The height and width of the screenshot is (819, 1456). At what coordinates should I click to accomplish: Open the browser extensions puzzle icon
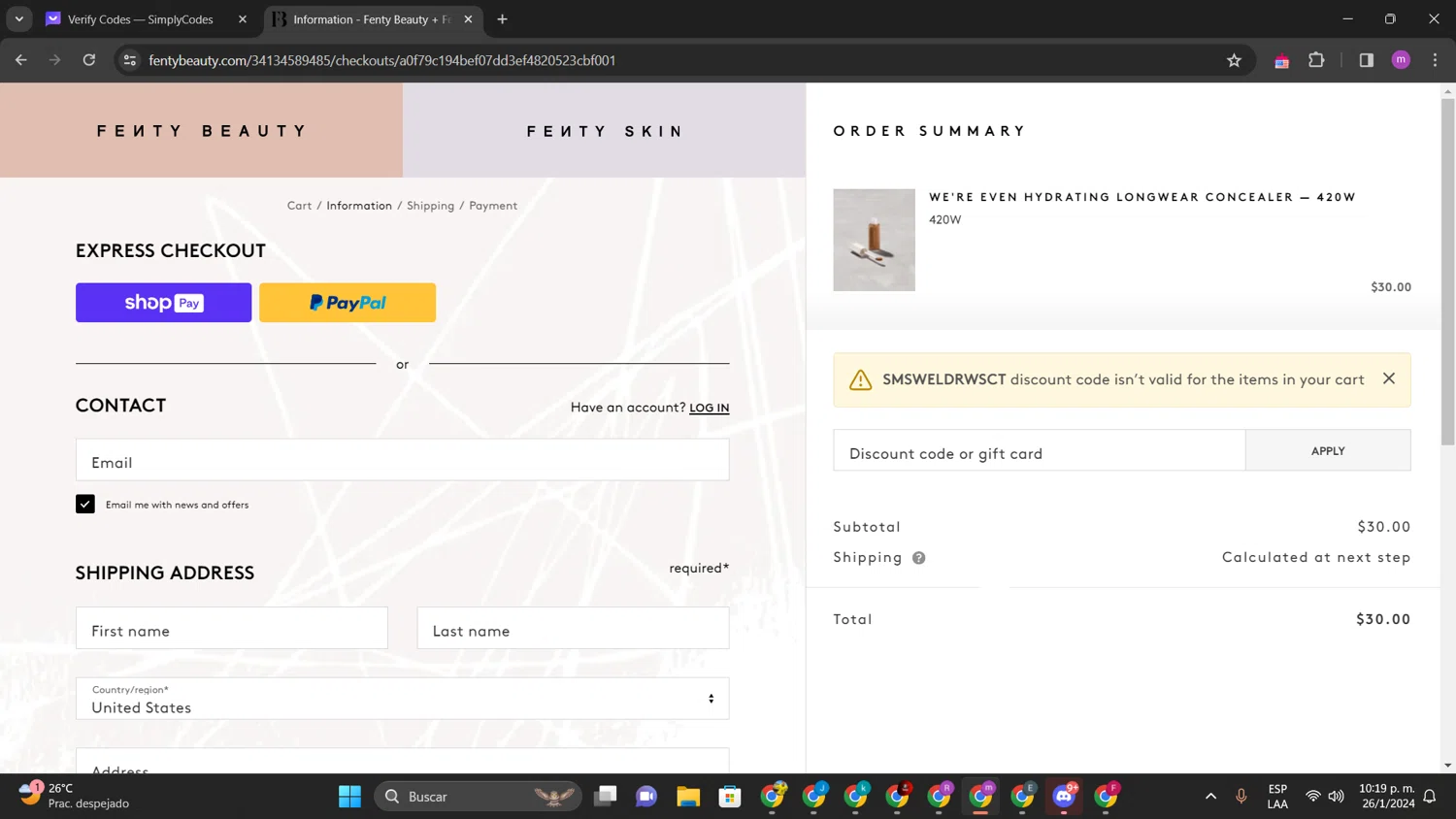[x=1316, y=60]
